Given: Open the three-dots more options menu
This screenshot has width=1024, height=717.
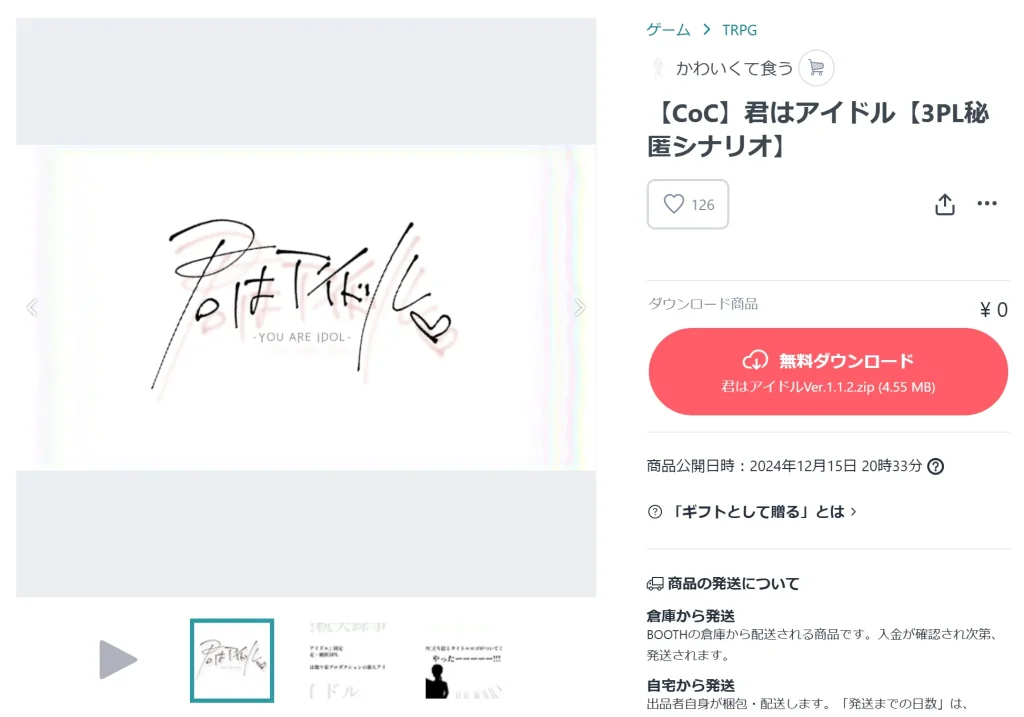Looking at the screenshot, I should point(987,203).
